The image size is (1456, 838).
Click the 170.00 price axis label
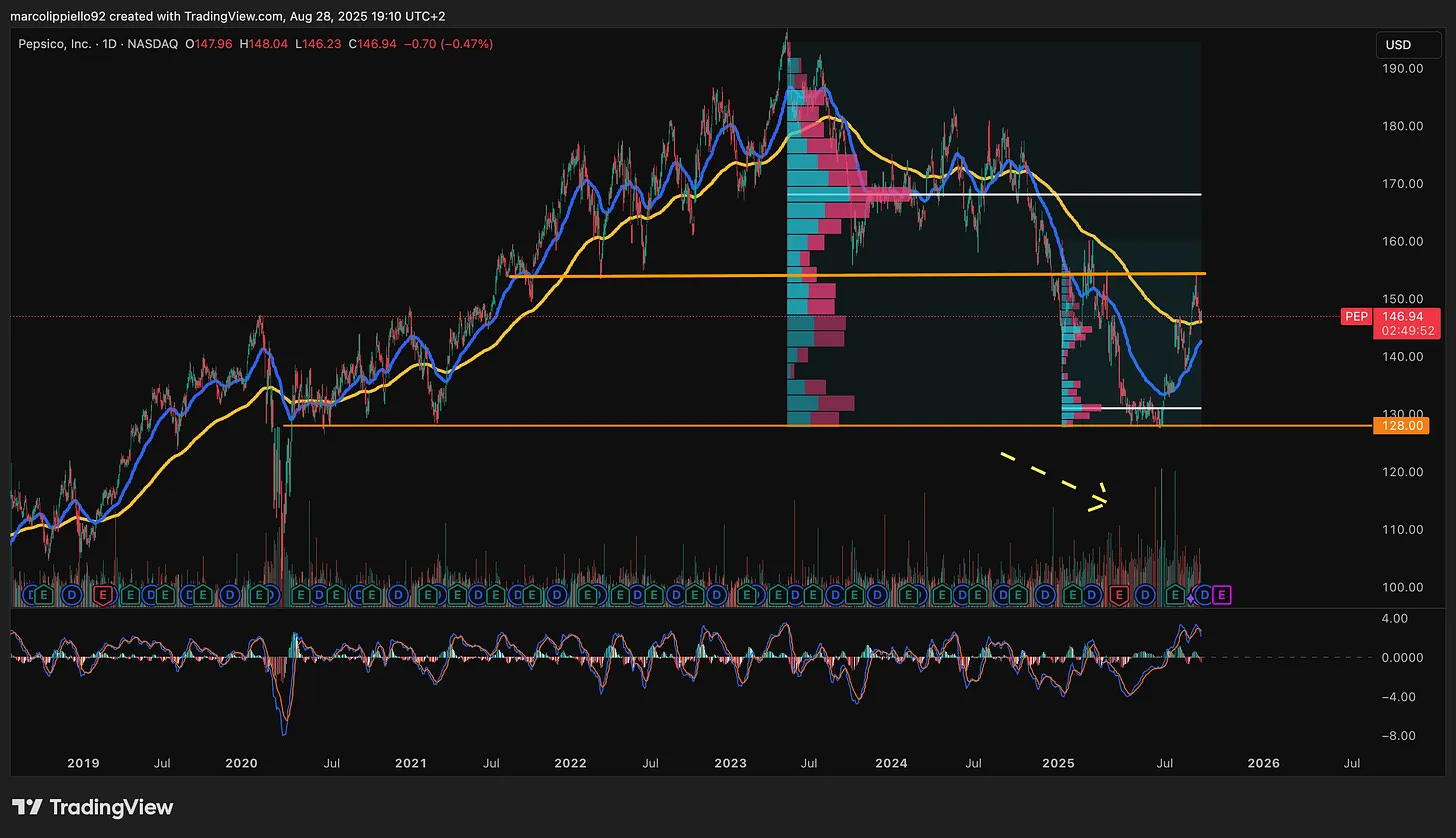(1404, 184)
